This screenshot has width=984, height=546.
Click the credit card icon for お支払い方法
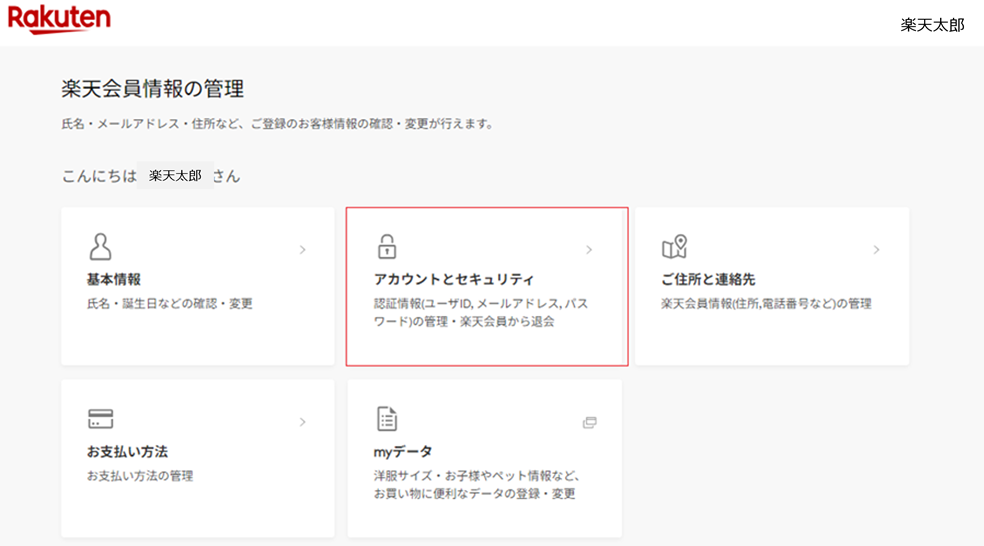[x=100, y=419]
